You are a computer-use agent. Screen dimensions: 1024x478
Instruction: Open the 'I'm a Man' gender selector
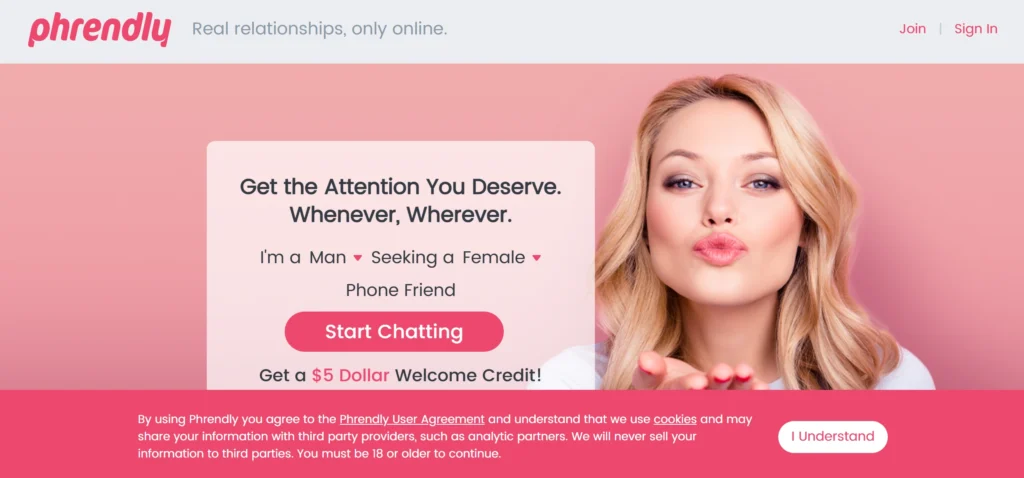336,257
